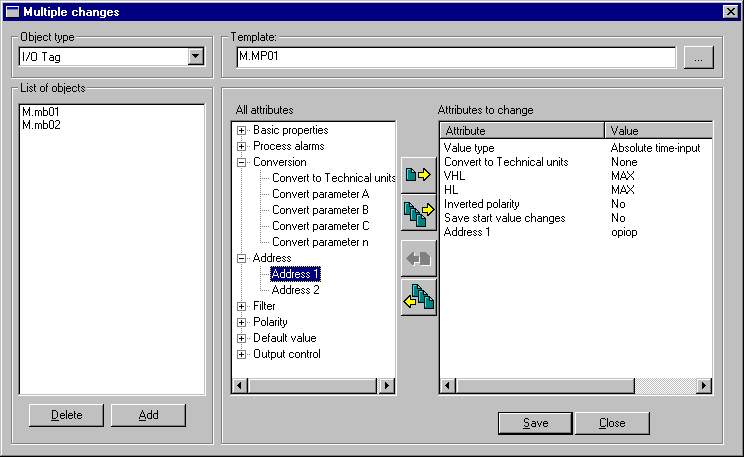This screenshot has width=744, height=457.
Task: Click the remove all attributes arrow button
Action: (417, 296)
